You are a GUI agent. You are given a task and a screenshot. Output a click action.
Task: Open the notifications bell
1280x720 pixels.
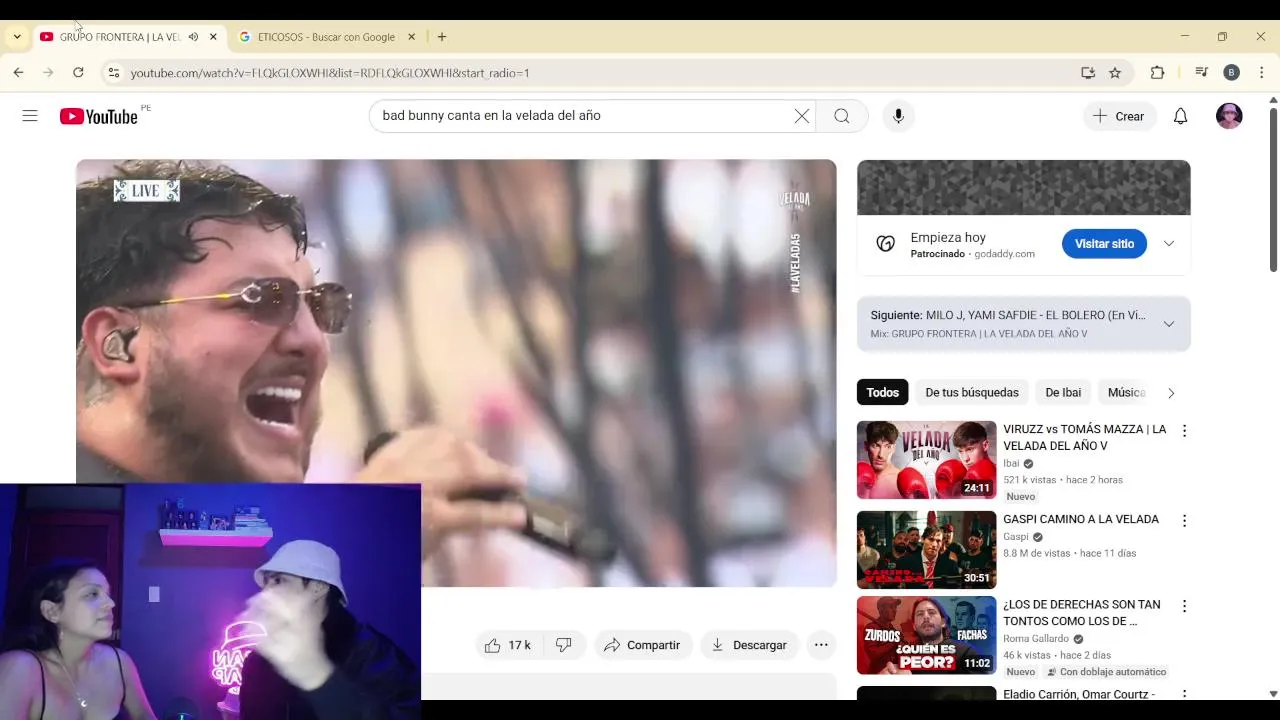[1180, 116]
